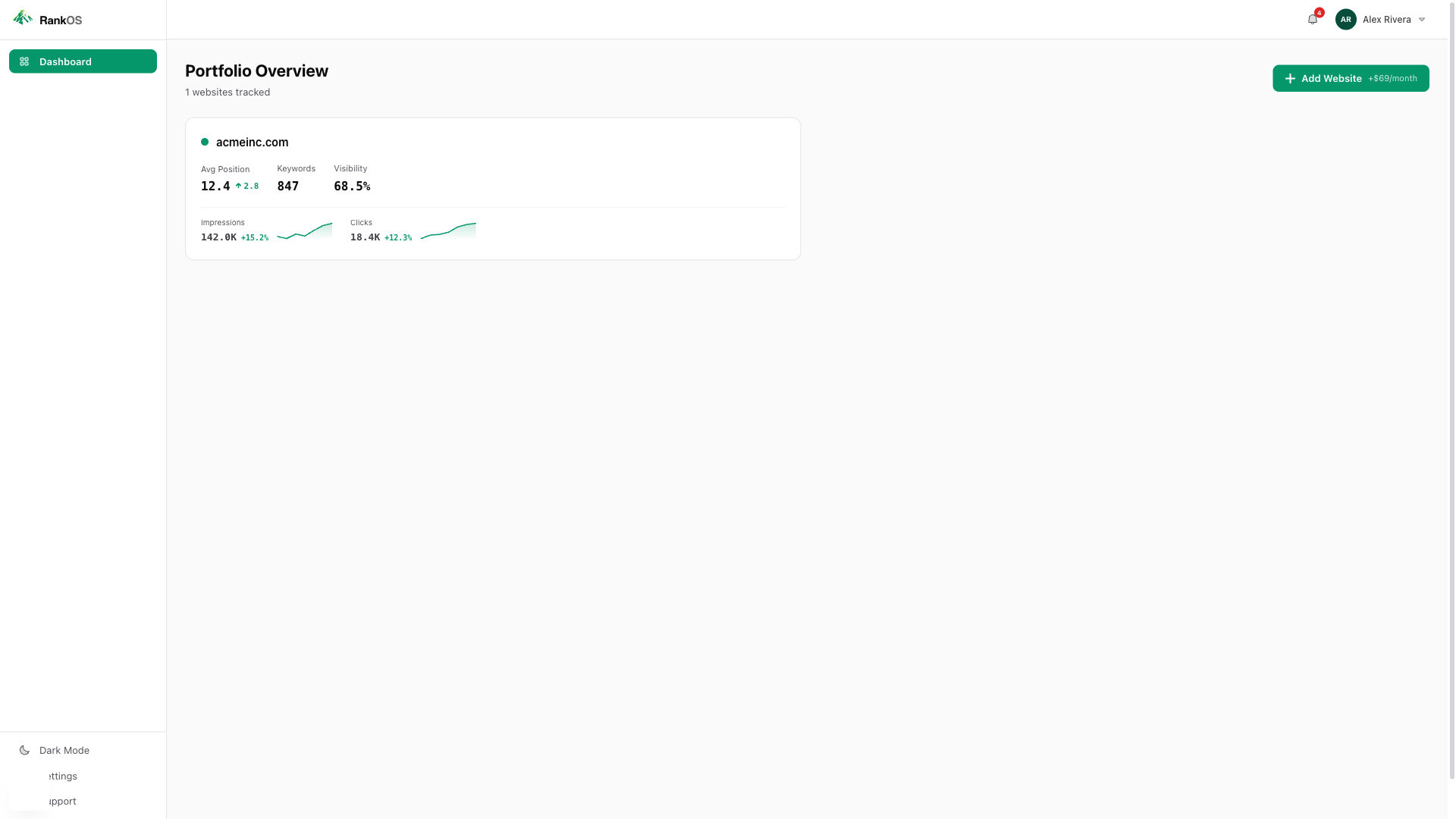The height and width of the screenshot is (819, 1456).
Task: Click the AR avatar circle
Action: (x=1345, y=19)
